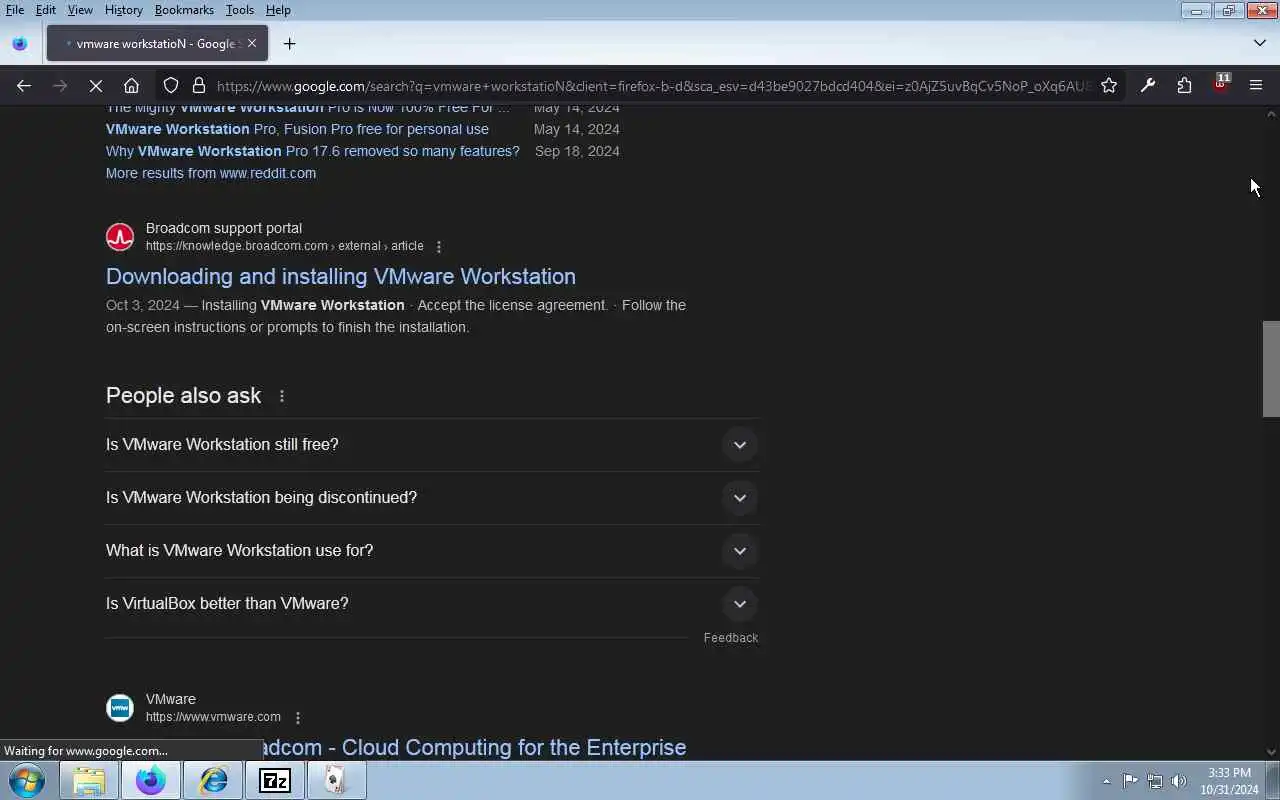
Task: Open options for Broadcom result
Action: [x=438, y=246]
